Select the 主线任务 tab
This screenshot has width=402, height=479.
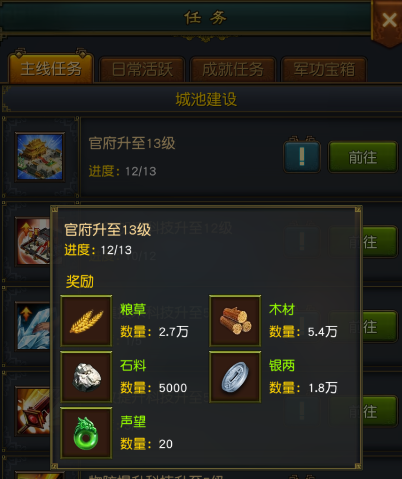[51, 69]
